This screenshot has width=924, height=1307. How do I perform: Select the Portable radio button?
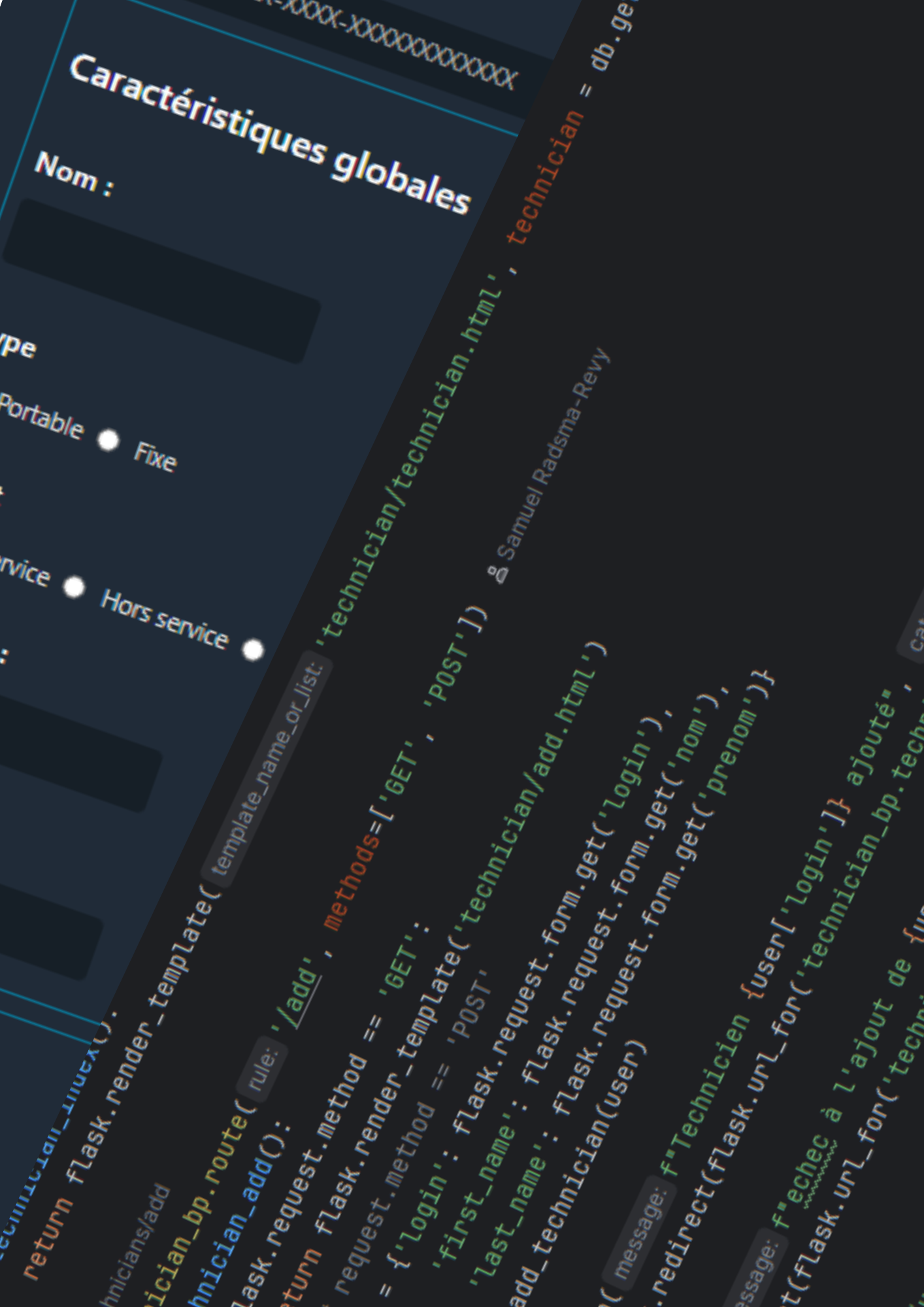coord(108,440)
